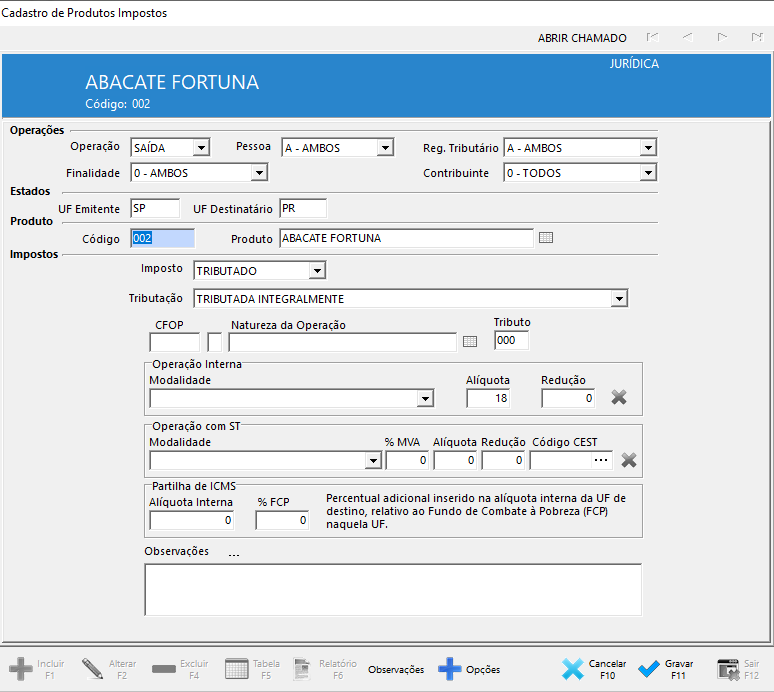The image size is (774, 692).
Task: Click ABRIR CHAMADO in the top bar
Action: tap(582, 38)
